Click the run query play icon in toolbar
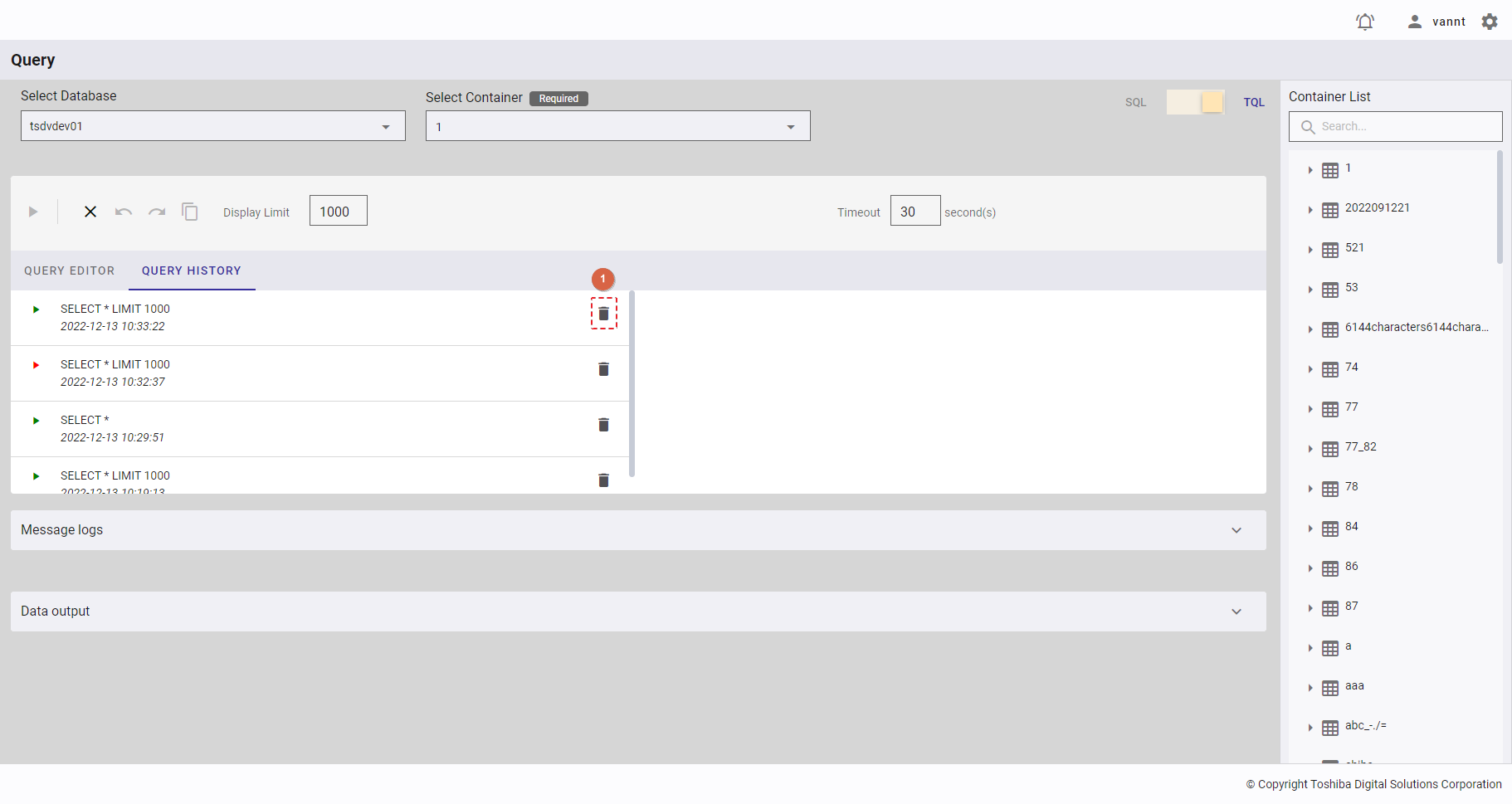Screen dimensions: 1512x804 (x=33, y=212)
